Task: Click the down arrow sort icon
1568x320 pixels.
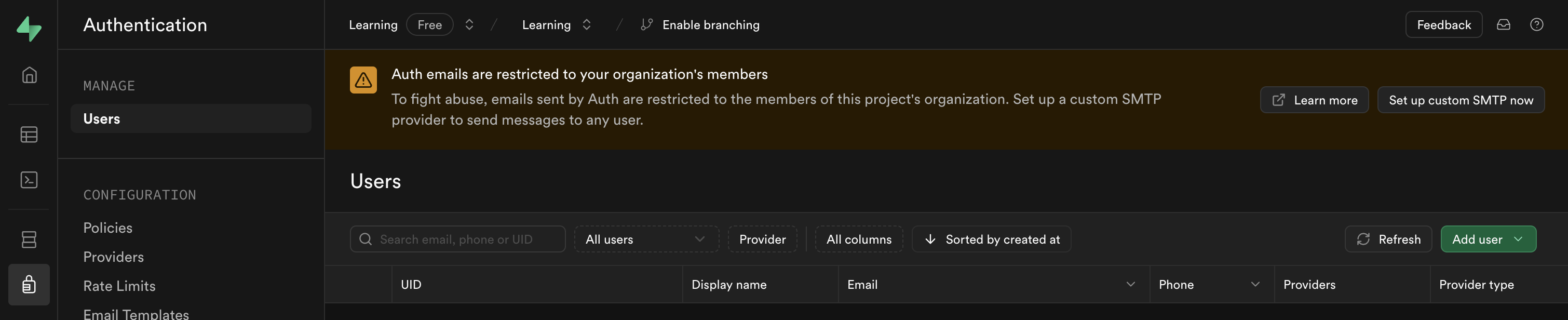Action: tap(930, 239)
